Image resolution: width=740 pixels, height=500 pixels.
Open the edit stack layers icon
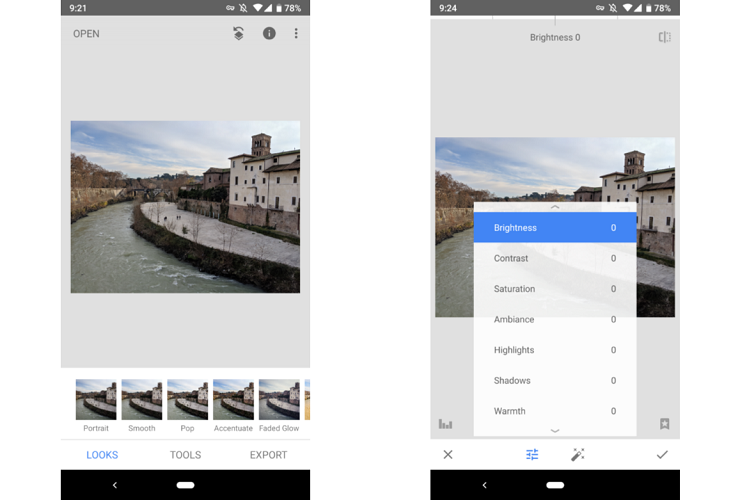tap(238, 33)
